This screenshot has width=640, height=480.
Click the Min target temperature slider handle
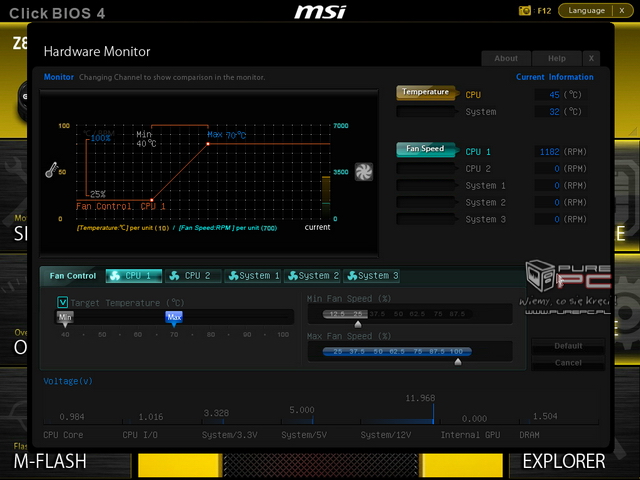point(65,318)
